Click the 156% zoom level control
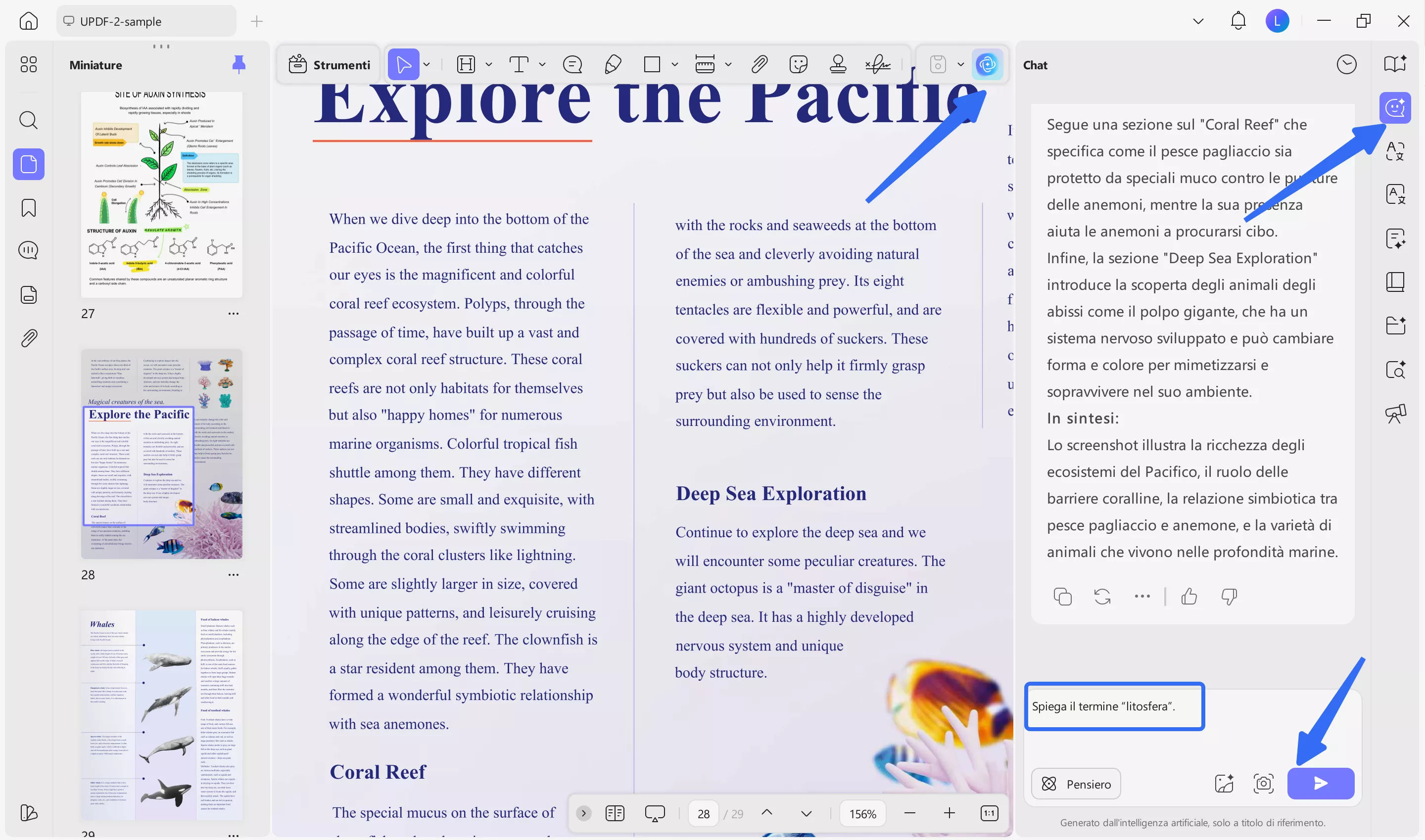1425x840 pixels. (862, 813)
